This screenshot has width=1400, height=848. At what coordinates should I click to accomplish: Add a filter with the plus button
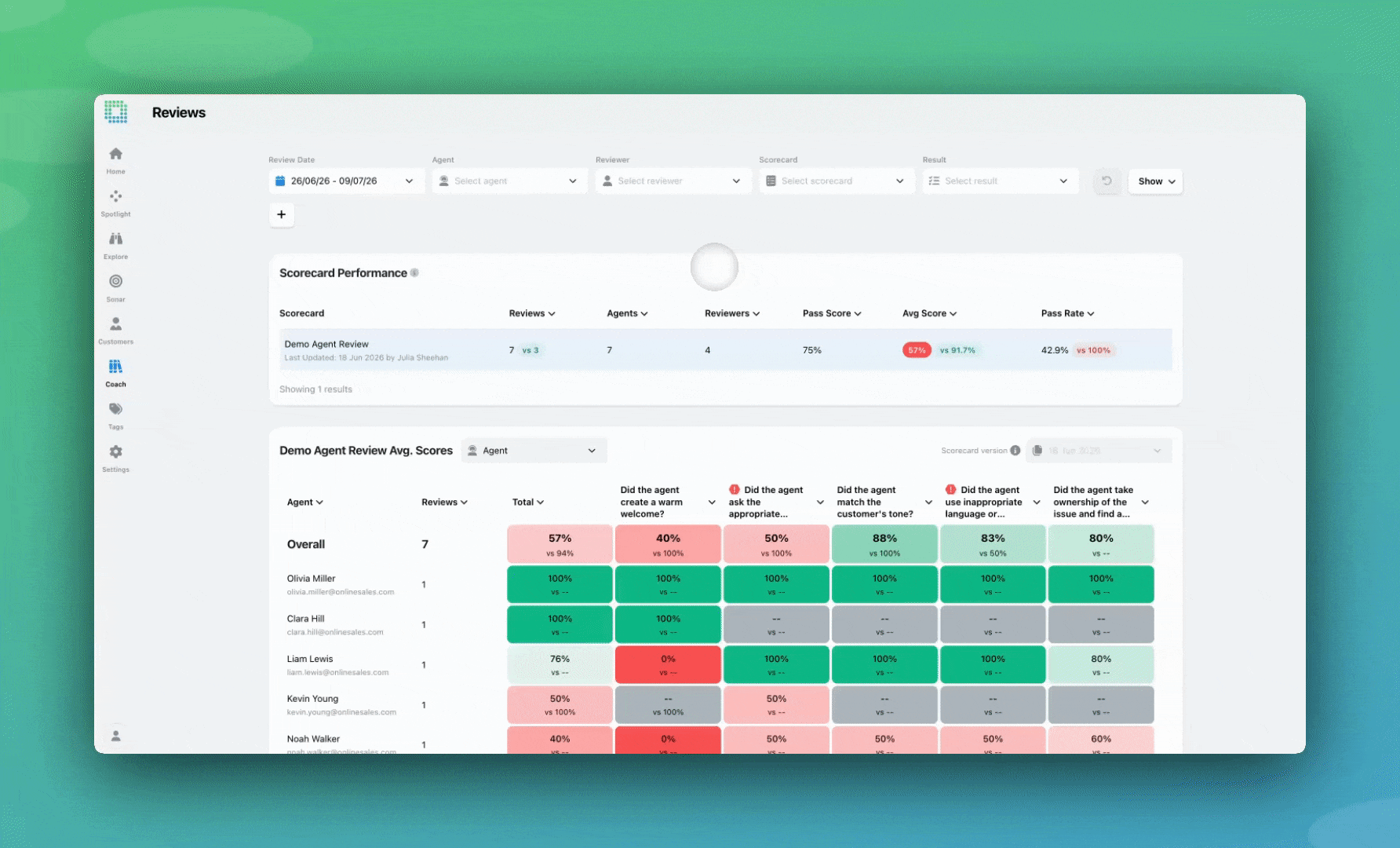tap(282, 214)
